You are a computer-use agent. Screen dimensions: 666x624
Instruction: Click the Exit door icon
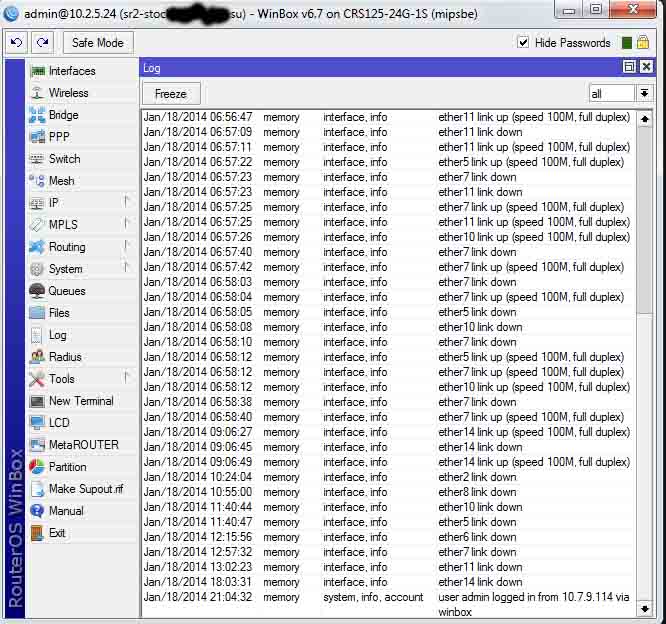point(37,533)
